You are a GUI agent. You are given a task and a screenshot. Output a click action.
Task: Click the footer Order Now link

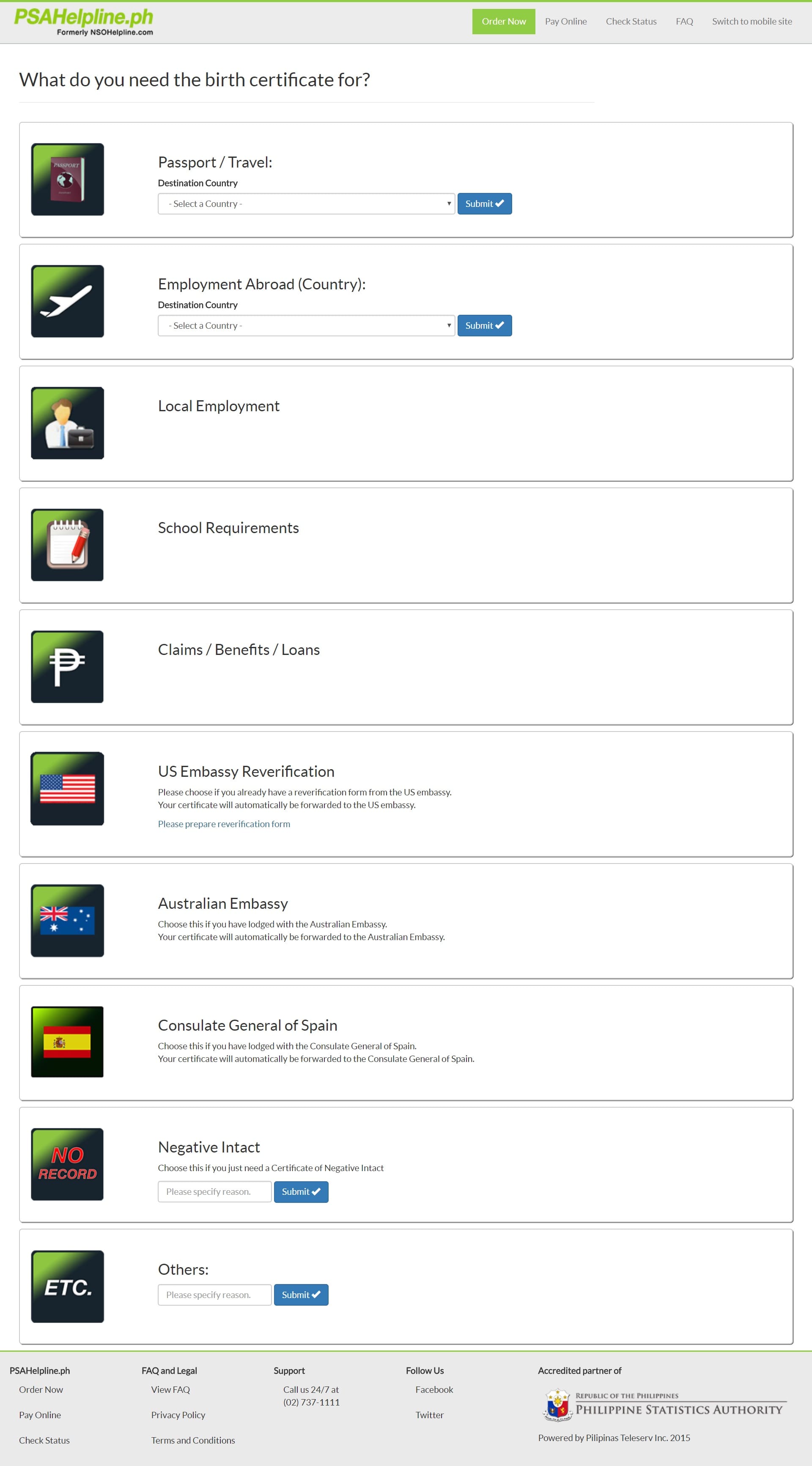click(x=41, y=1389)
